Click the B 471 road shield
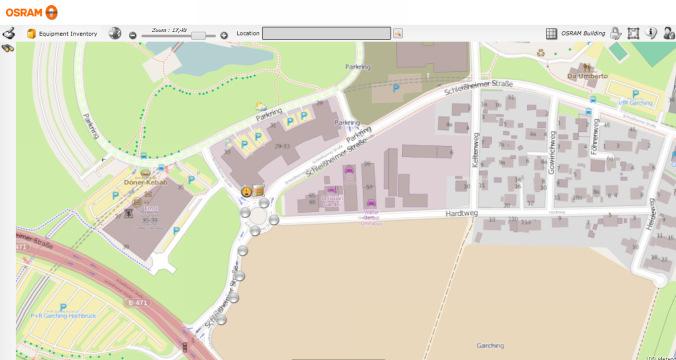Viewport: 676px width, 360px height. point(138,303)
